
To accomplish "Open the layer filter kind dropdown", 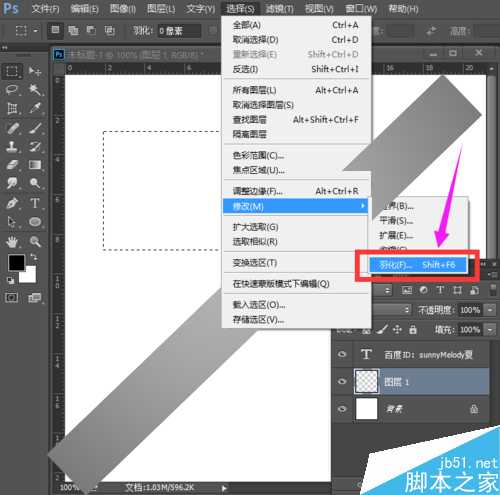I will (x=388, y=291).
